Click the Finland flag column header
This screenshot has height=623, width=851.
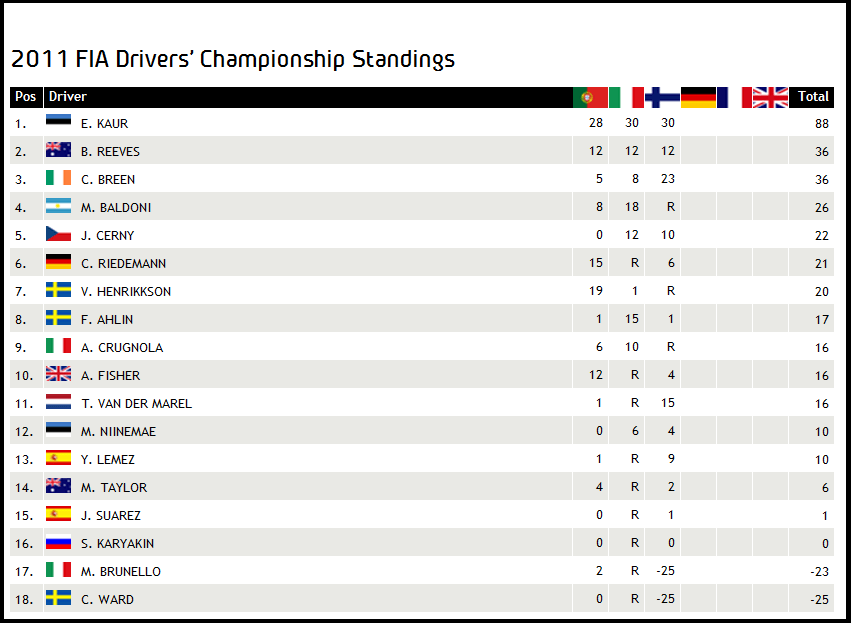[662, 97]
